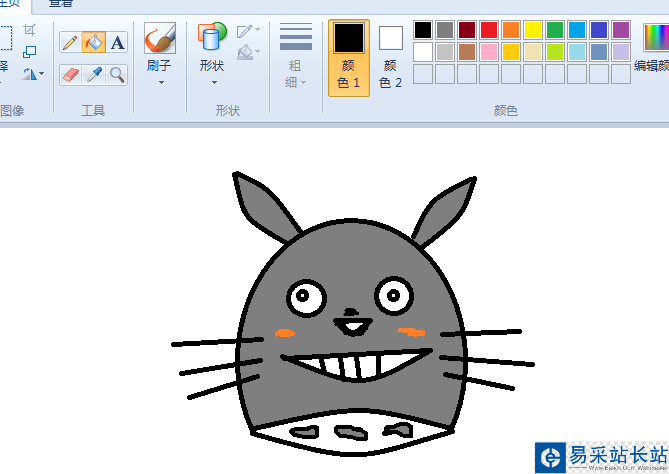Pick the brown color swatch
The height and width of the screenshot is (474, 669).
pos(467,52)
